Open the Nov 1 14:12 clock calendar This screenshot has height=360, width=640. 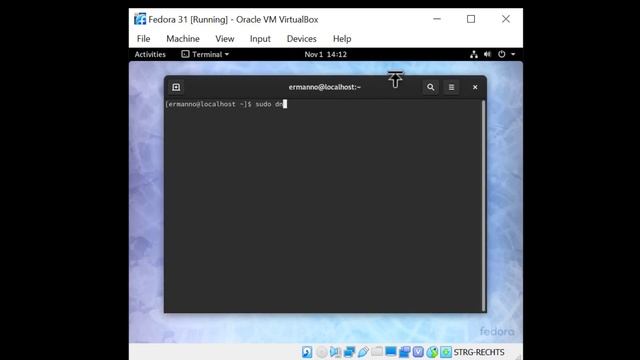(325, 54)
